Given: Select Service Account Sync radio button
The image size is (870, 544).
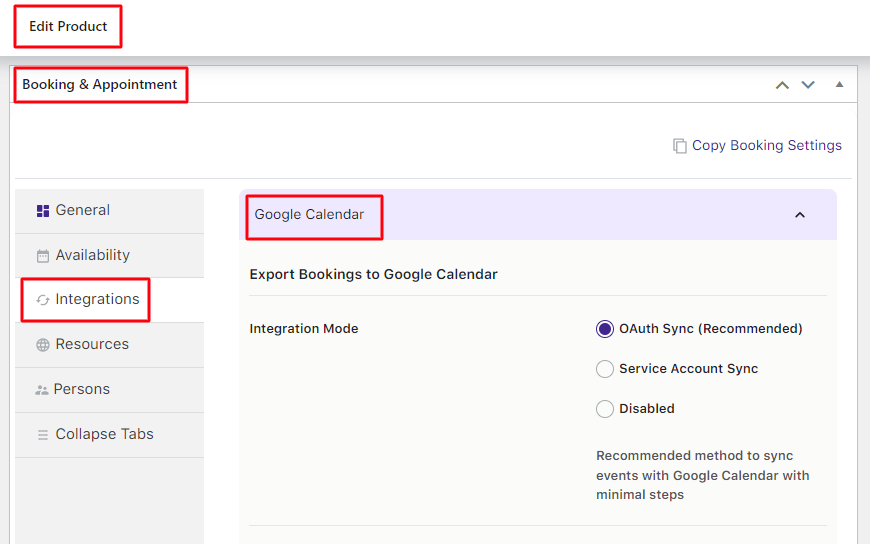Looking at the screenshot, I should coord(605,369).
